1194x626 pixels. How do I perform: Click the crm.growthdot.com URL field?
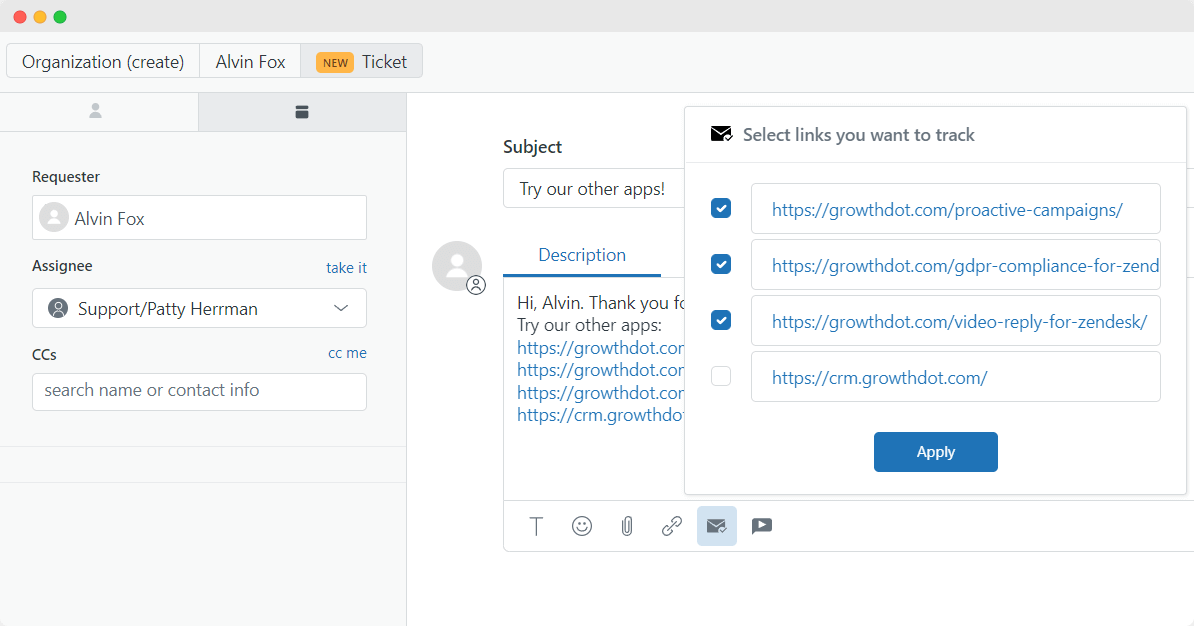pyautogui.click(x=956, y=376)
